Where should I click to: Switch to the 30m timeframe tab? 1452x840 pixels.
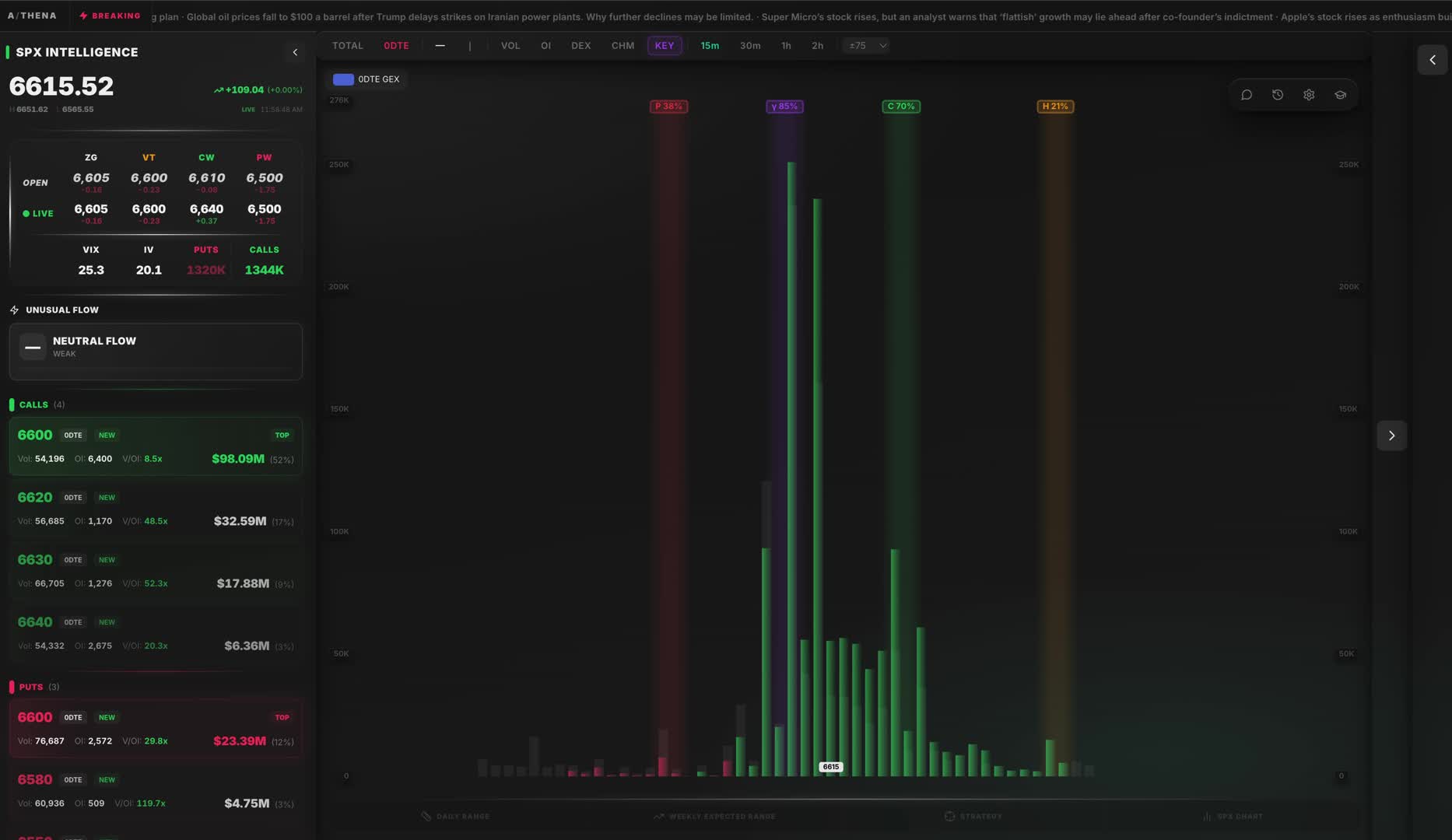[x=749, y=45]
